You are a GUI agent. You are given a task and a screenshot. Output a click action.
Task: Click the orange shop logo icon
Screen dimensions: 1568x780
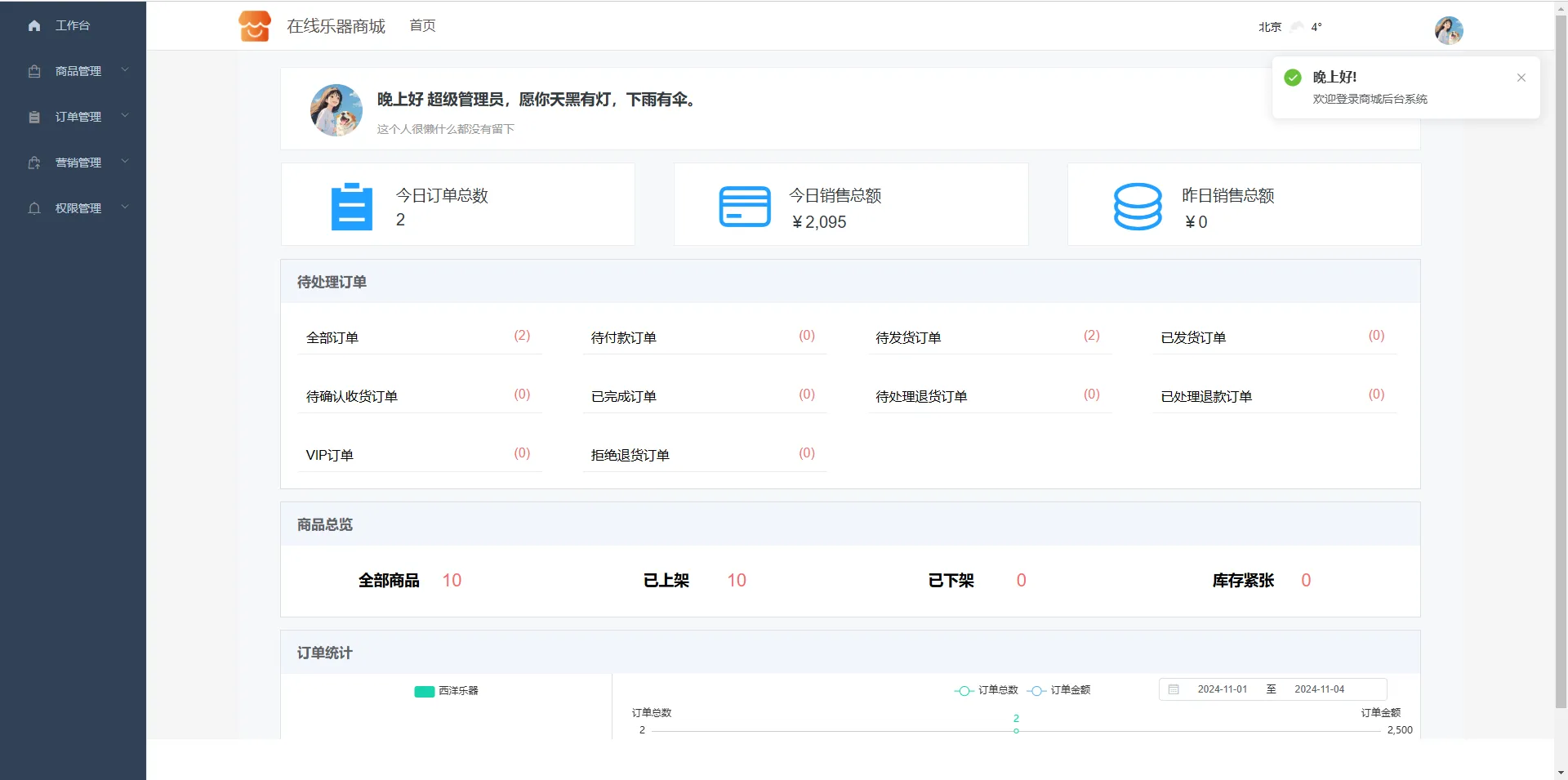tap(254, 26)
